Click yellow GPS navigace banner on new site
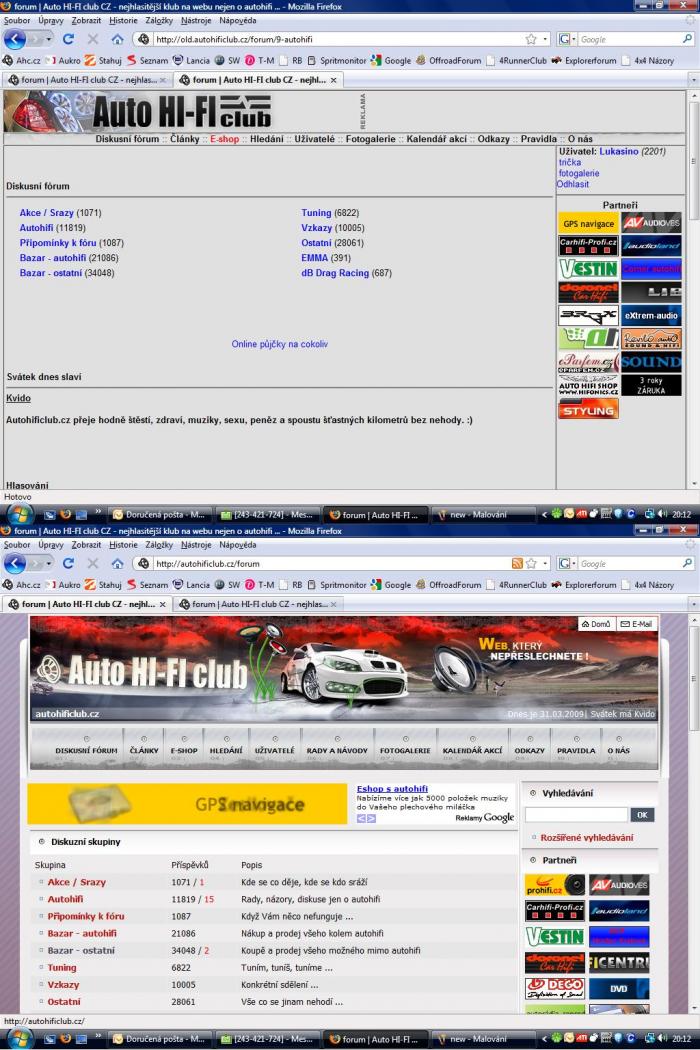This screenshot has width=700, height=1050. click(188, 804)
